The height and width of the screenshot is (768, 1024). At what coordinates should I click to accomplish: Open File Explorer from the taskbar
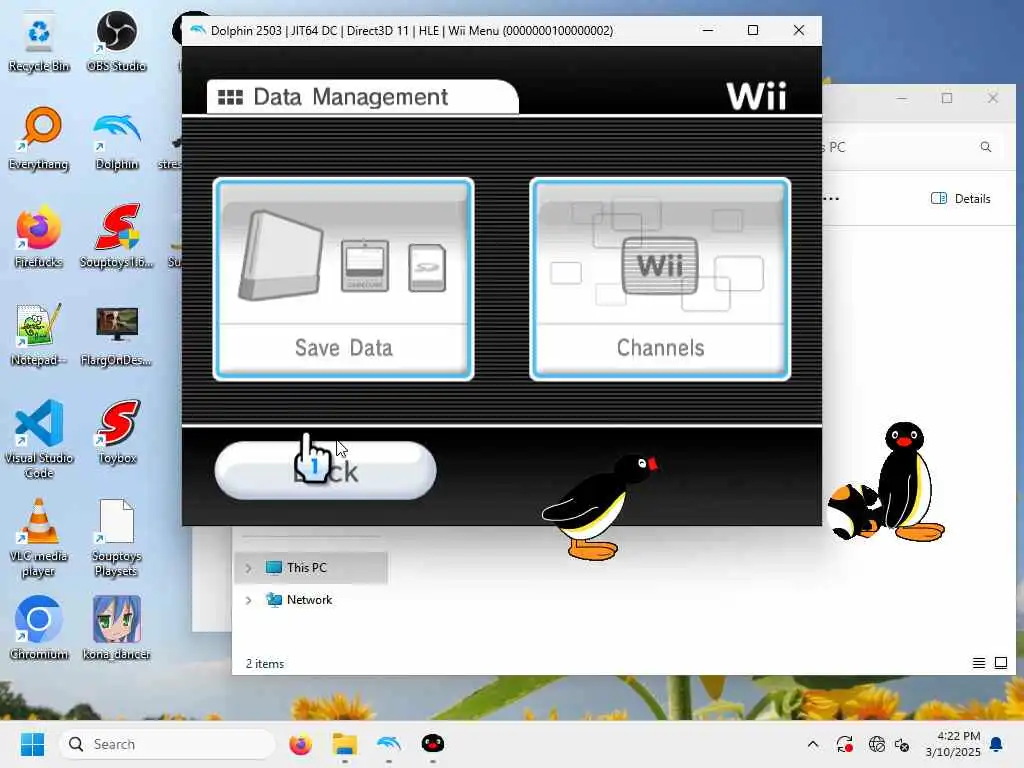click(x=345, y=744)
